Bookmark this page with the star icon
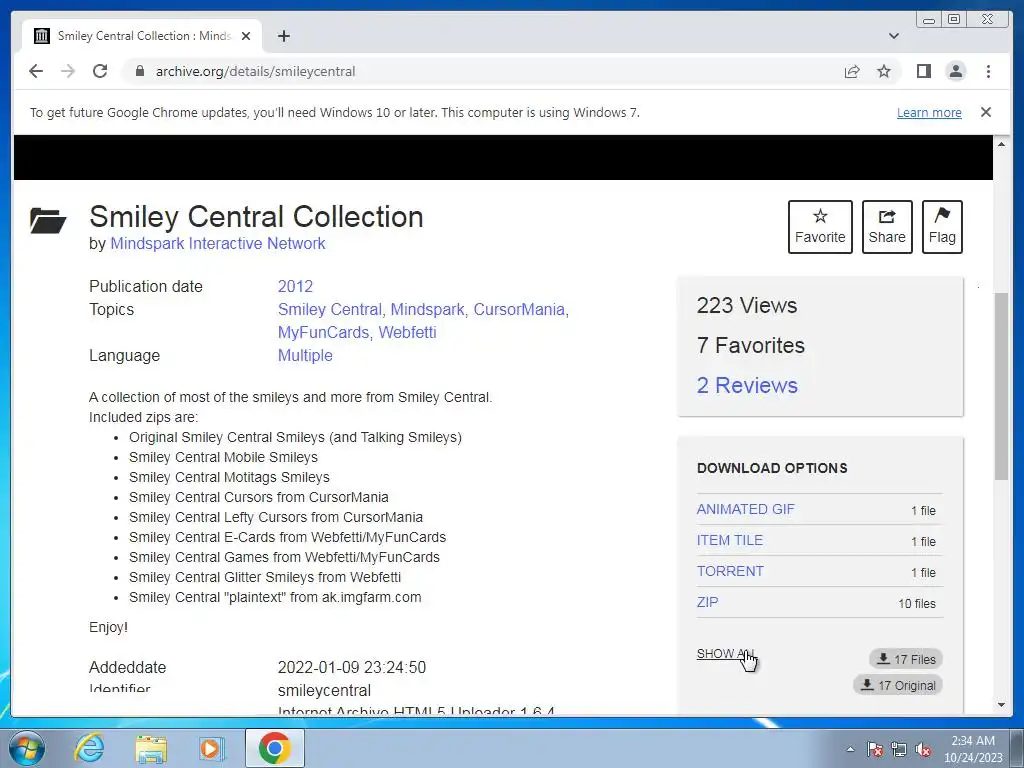 [x=884, y=71]
